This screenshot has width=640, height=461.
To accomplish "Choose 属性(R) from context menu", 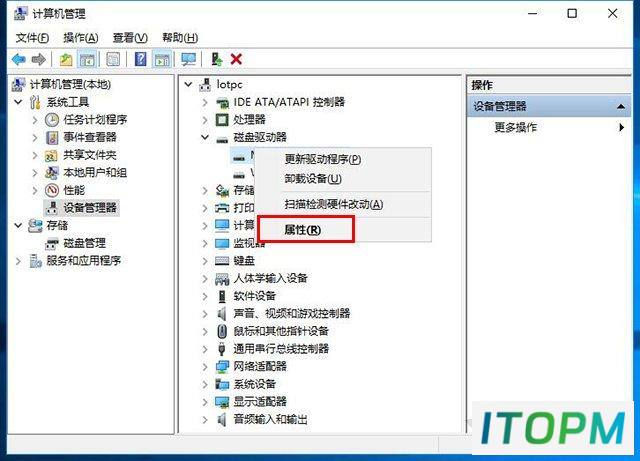I will click(303, 229).
